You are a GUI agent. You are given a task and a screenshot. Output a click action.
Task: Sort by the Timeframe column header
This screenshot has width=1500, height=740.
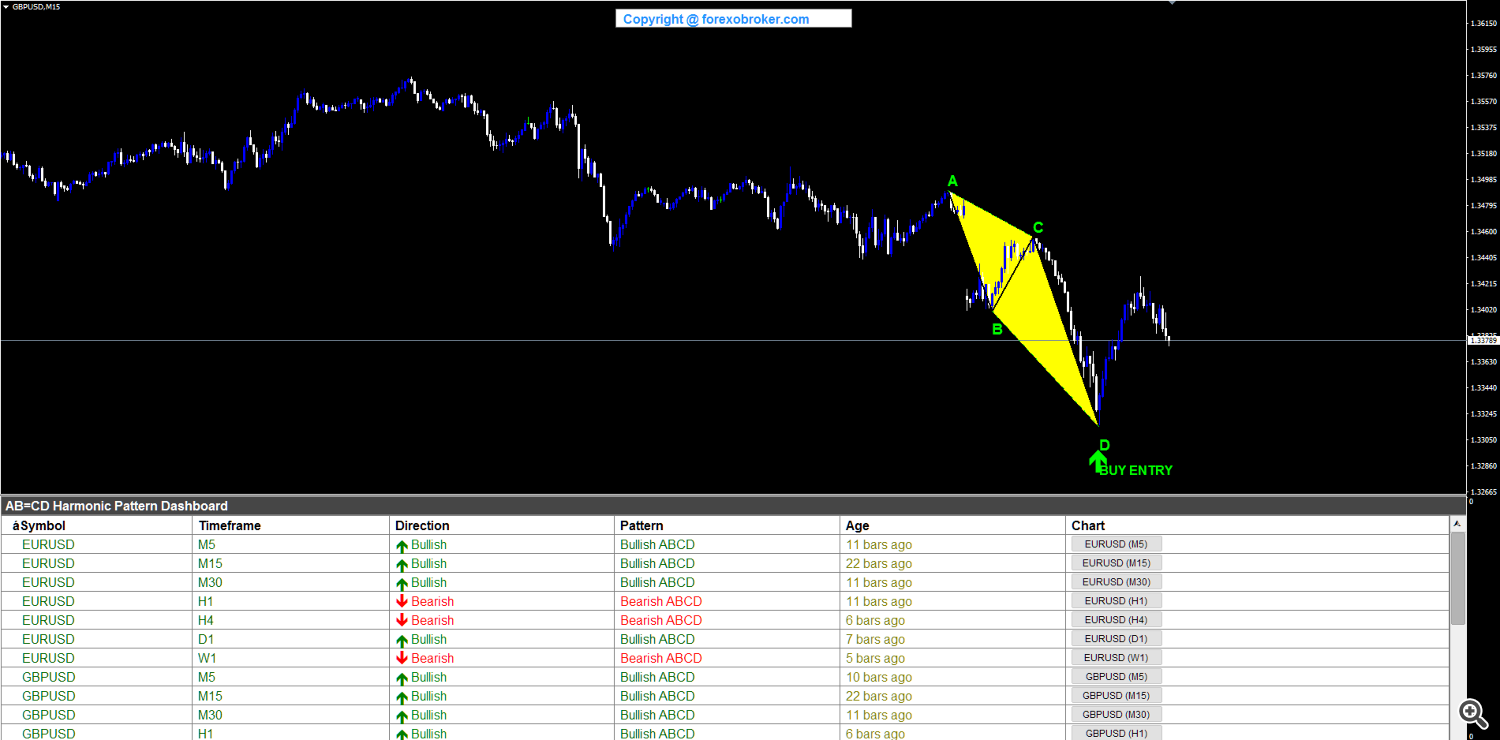[x=290, y=525]
